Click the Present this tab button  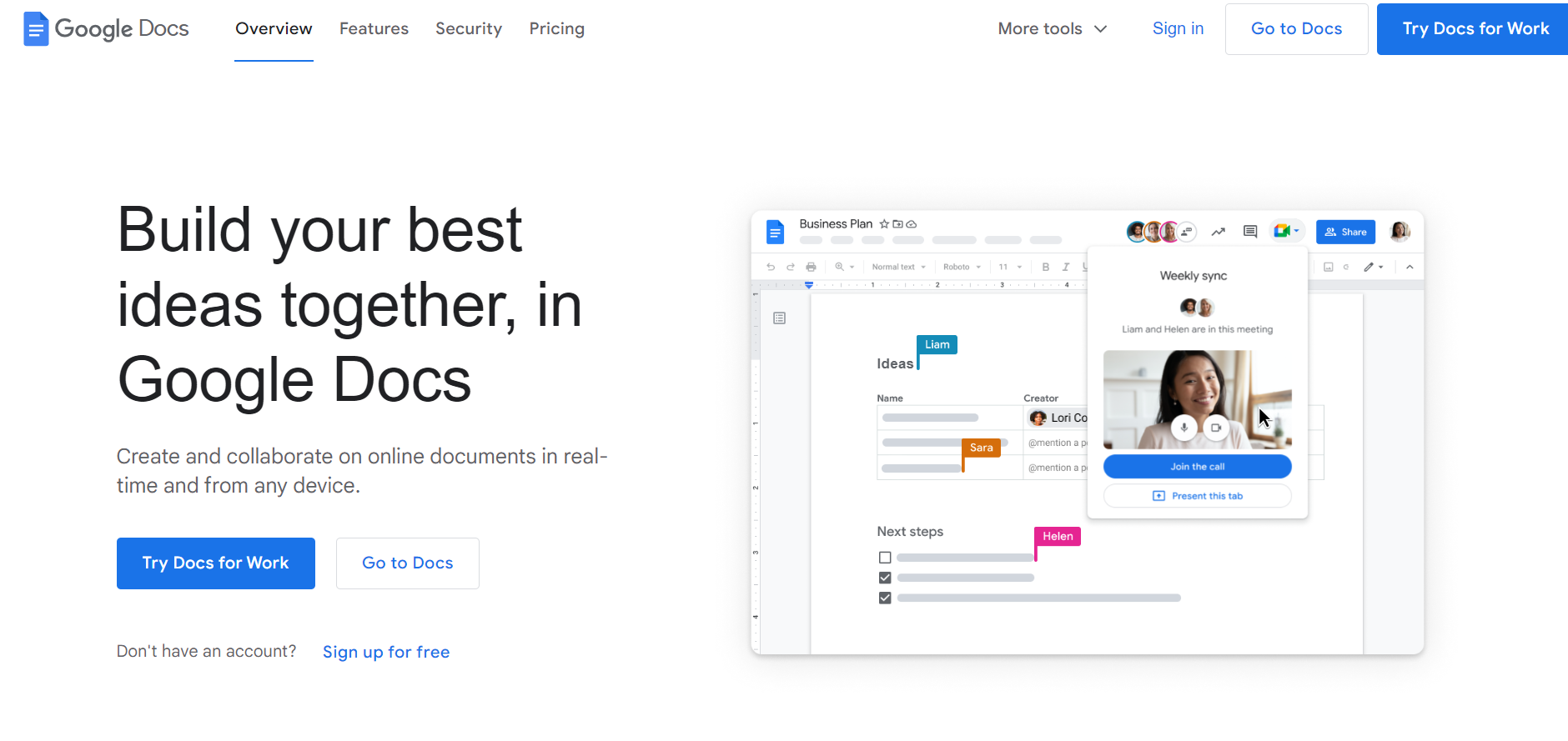(x=1198, y=496)
